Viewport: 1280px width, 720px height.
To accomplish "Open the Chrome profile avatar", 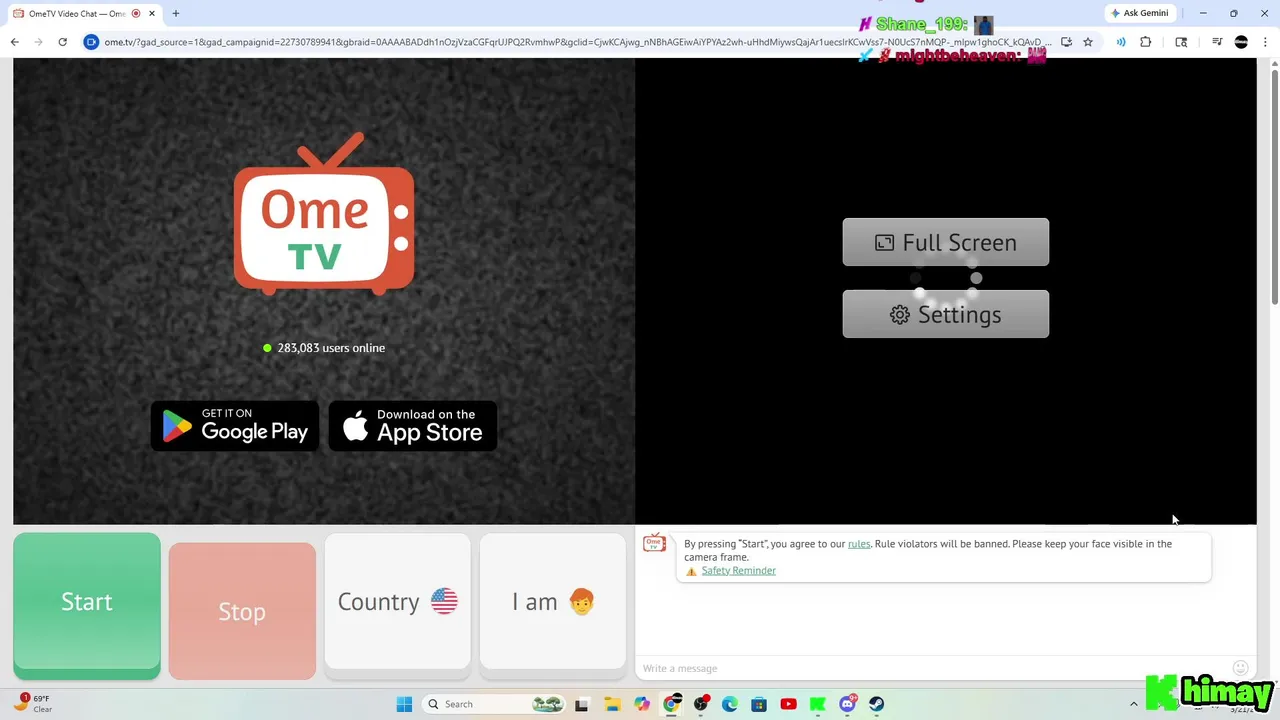I will coord(1241,42).
